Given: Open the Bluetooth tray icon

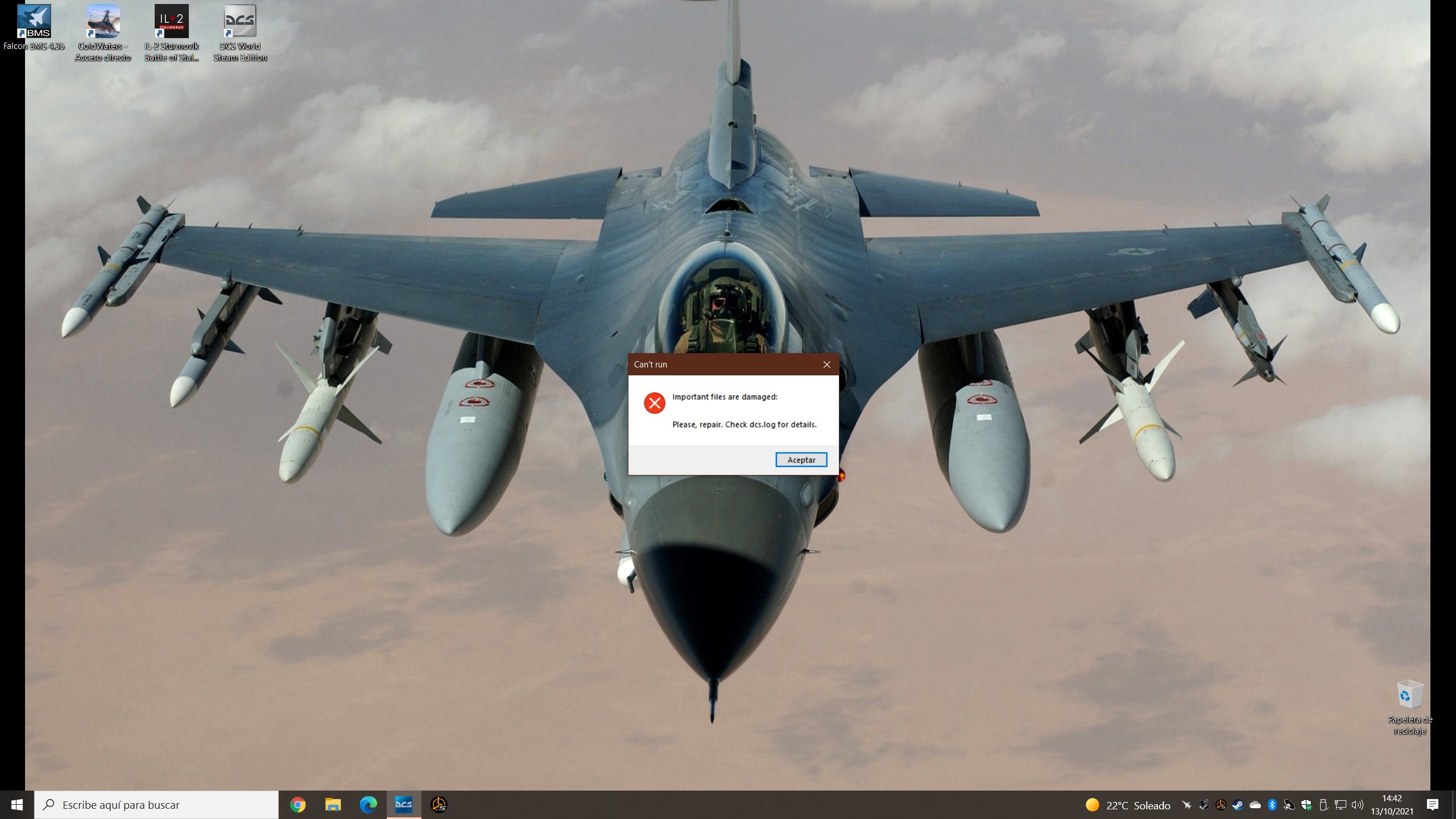Looking at the screenshot, I should click(x=1272, y=805).
